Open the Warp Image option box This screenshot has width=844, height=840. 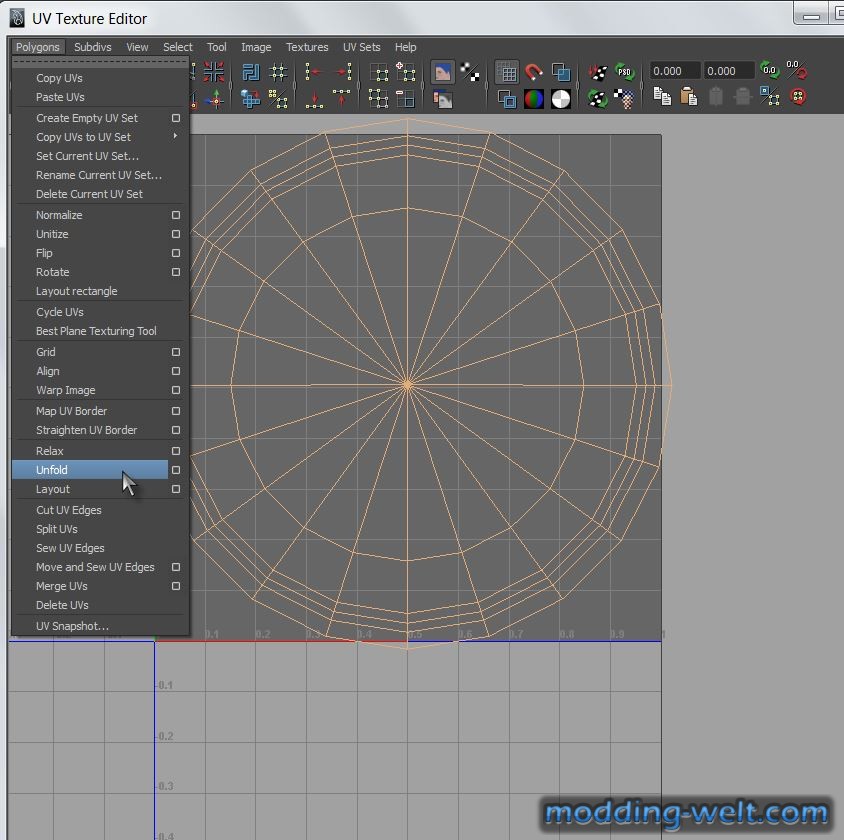pyautogui.click(x=176, y=390)
